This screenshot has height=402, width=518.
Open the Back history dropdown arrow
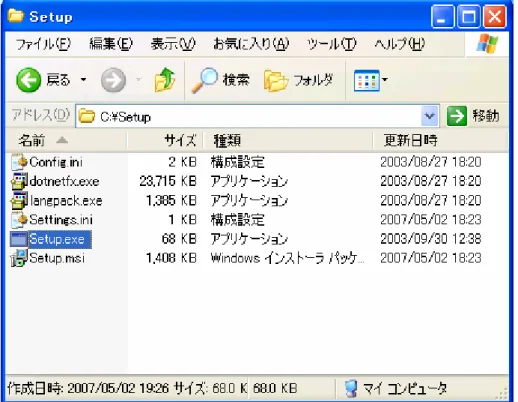[x=83, y=80]
